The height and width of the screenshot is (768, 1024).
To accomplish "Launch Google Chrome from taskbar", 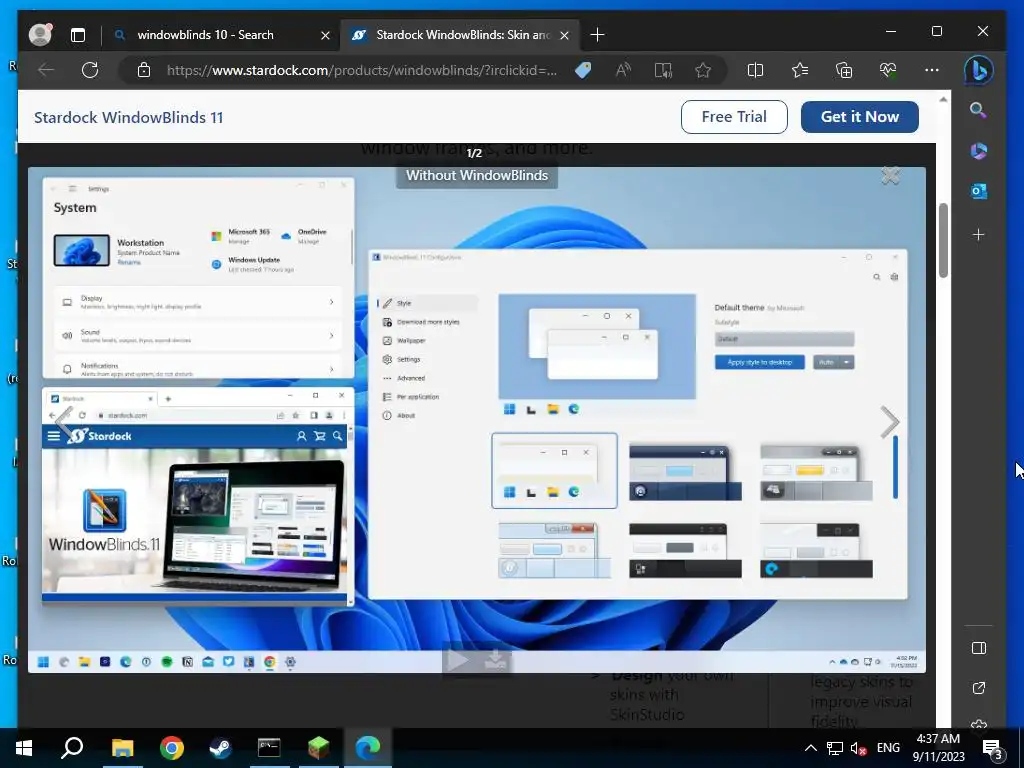I will [171, 748].
